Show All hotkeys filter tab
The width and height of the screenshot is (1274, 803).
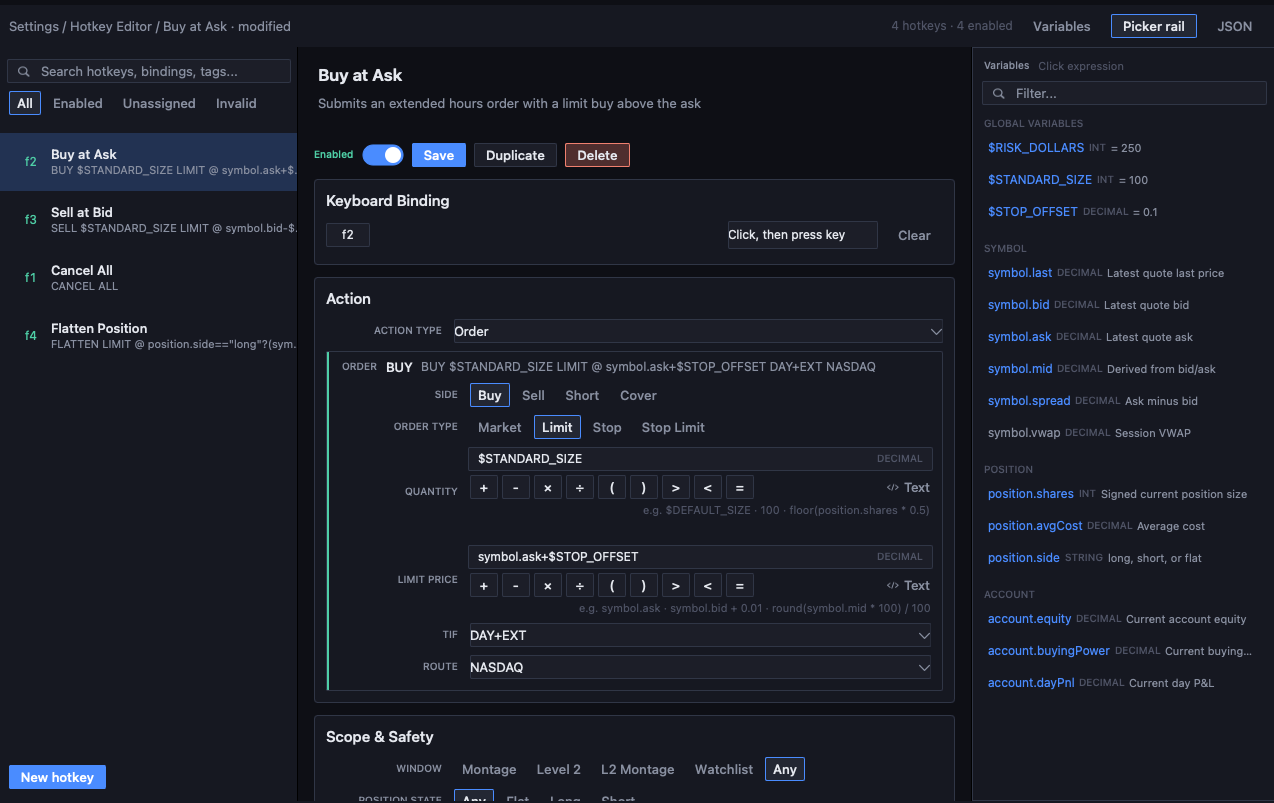coord(25,103)
